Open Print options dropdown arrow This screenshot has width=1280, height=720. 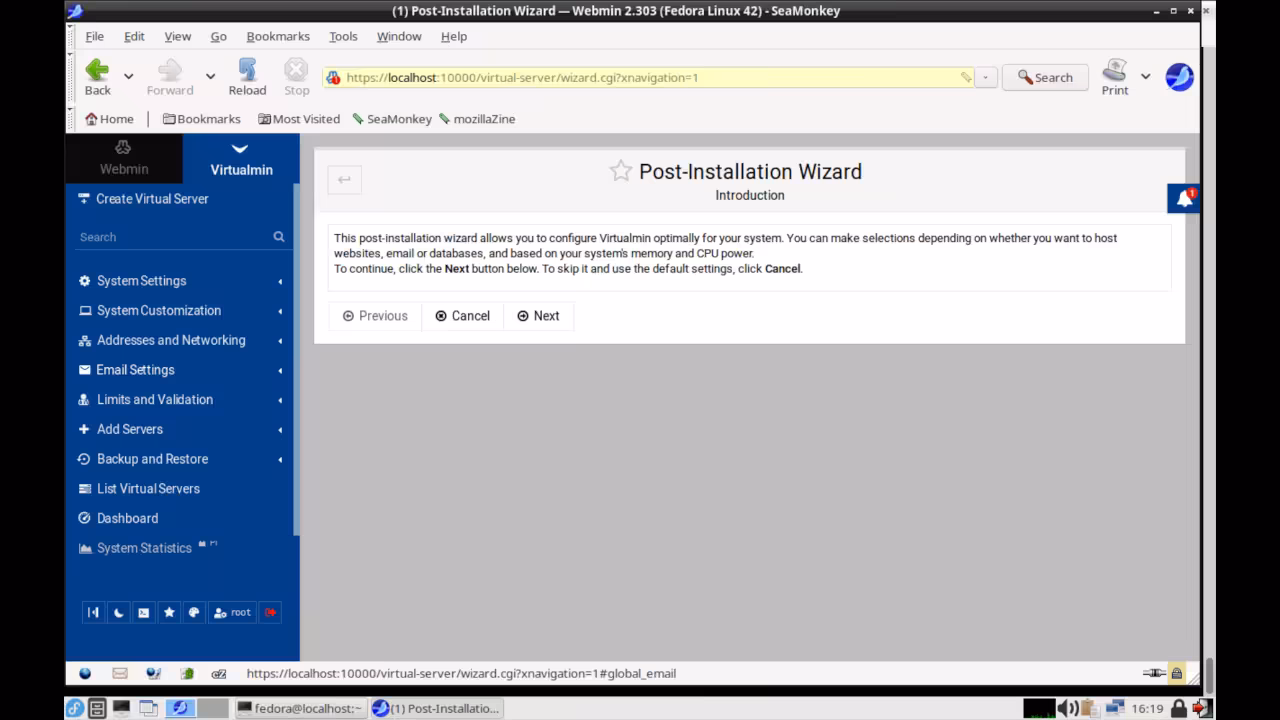click(x=1145, y=76)
